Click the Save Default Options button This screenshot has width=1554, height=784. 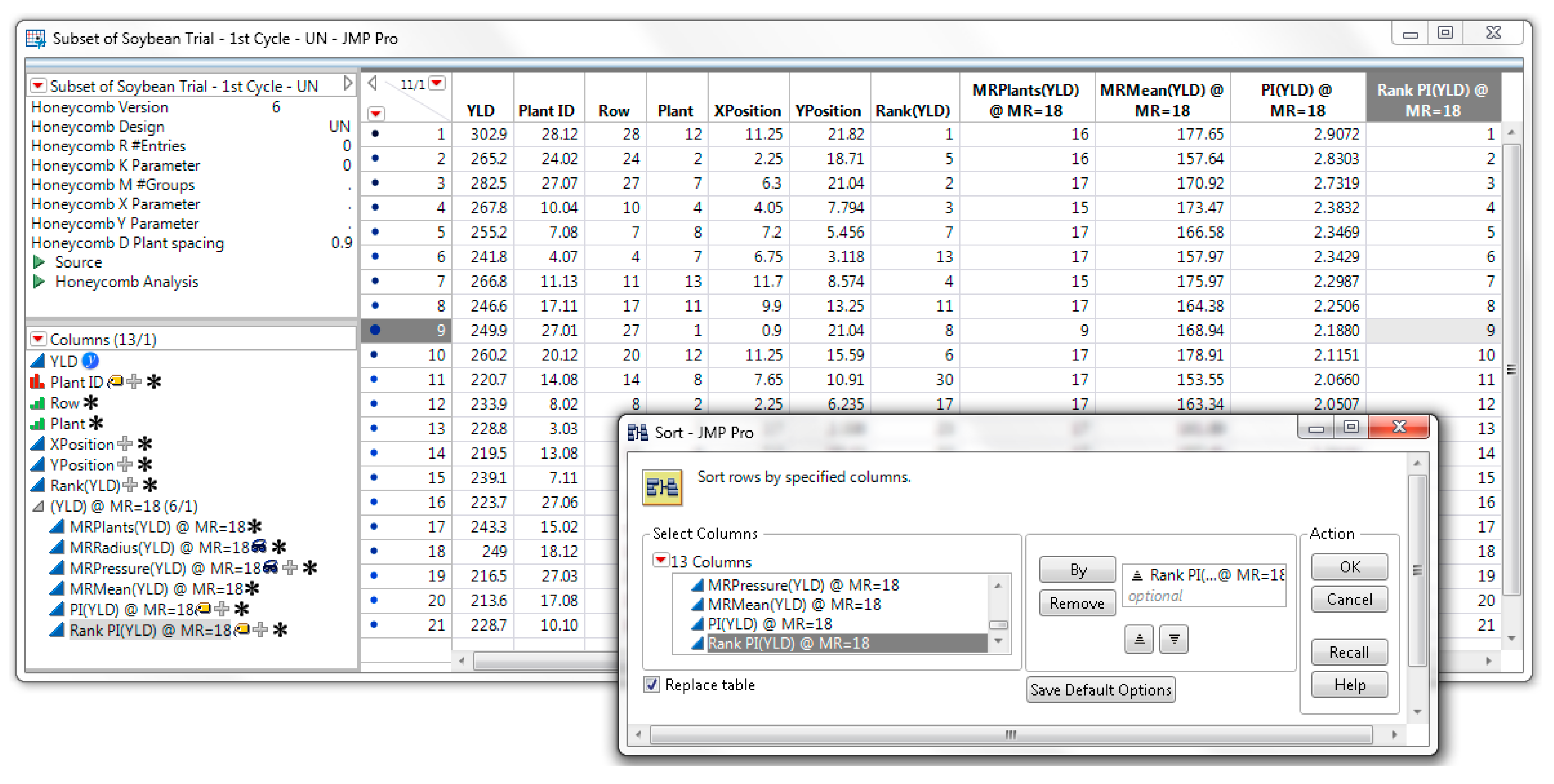click(1100, 690)
